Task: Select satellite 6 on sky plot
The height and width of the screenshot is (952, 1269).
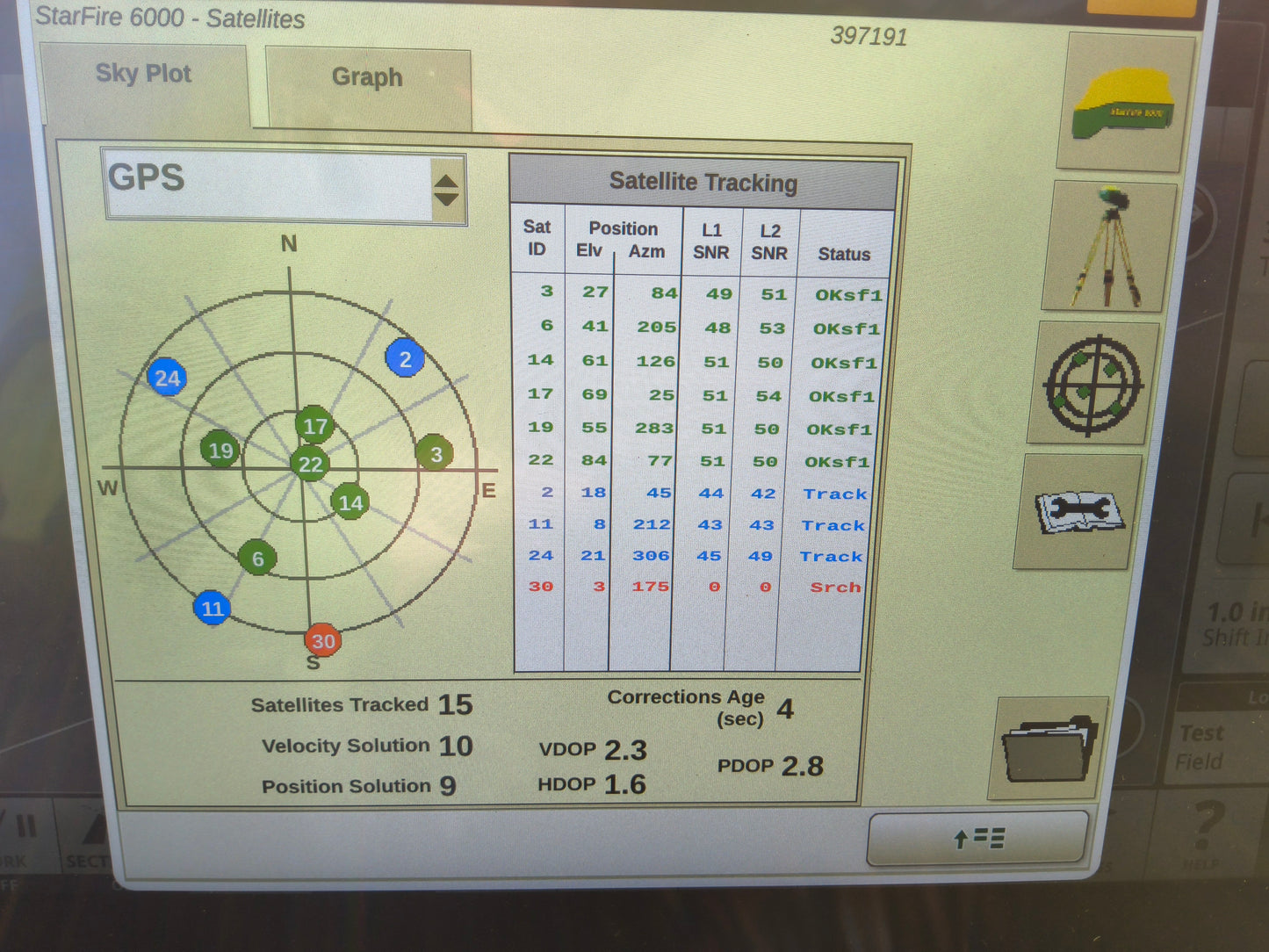Action: coord(257,559)
